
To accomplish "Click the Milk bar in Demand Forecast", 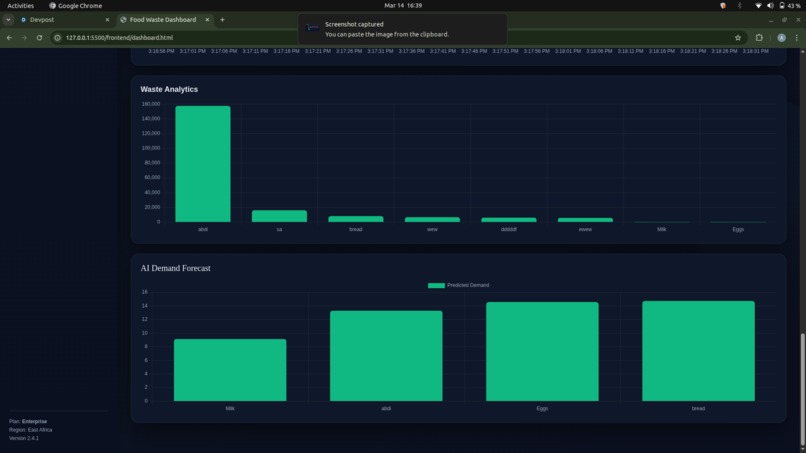I will (230, 370).
